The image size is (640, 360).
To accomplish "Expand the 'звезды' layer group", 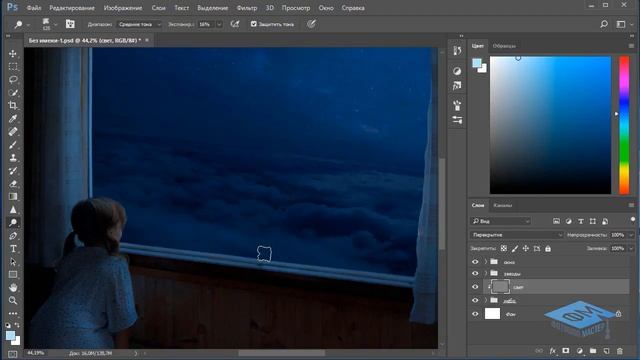I will (x=485, y=273).
